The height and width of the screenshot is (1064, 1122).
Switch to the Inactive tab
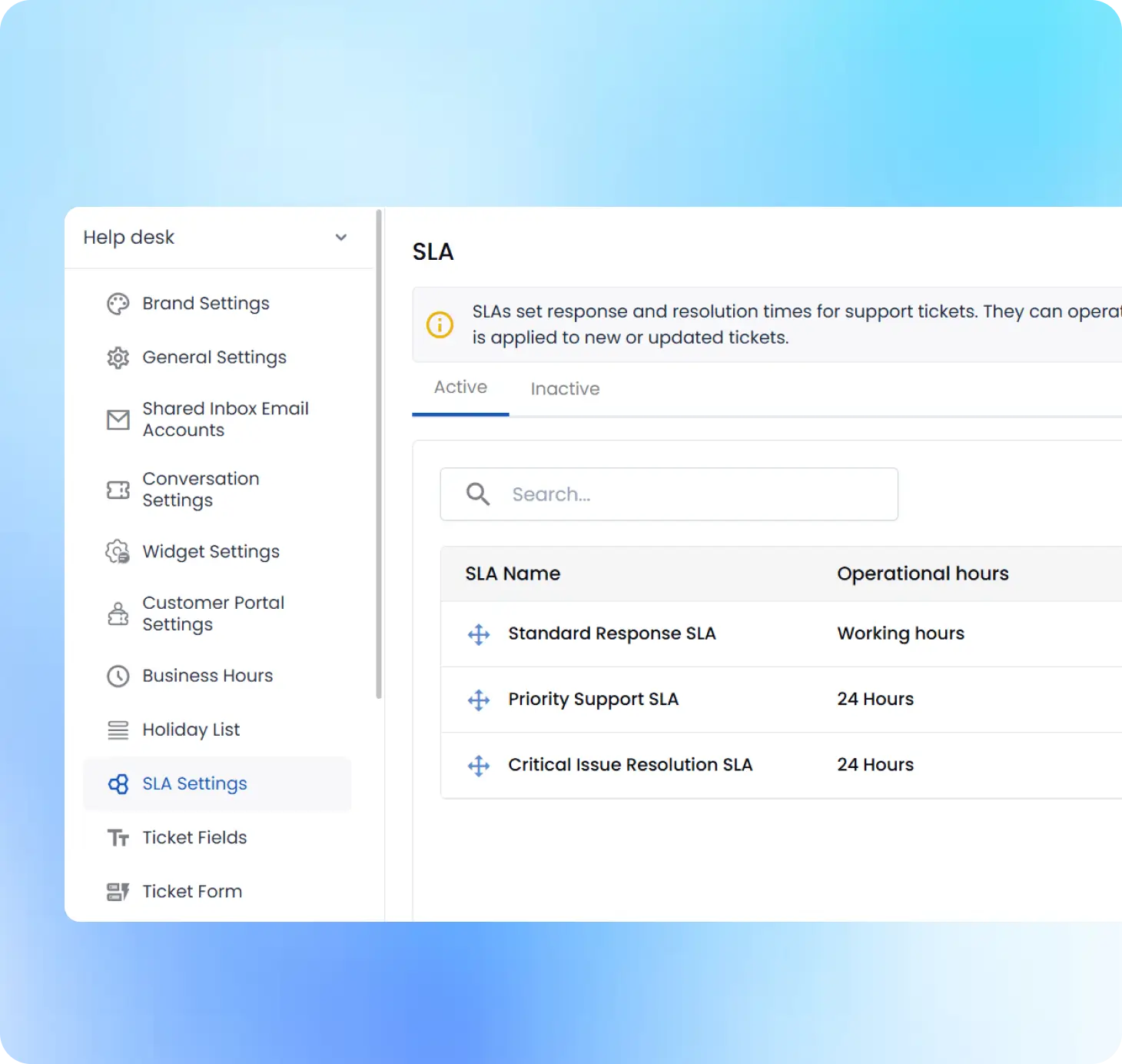coord(565,389)
